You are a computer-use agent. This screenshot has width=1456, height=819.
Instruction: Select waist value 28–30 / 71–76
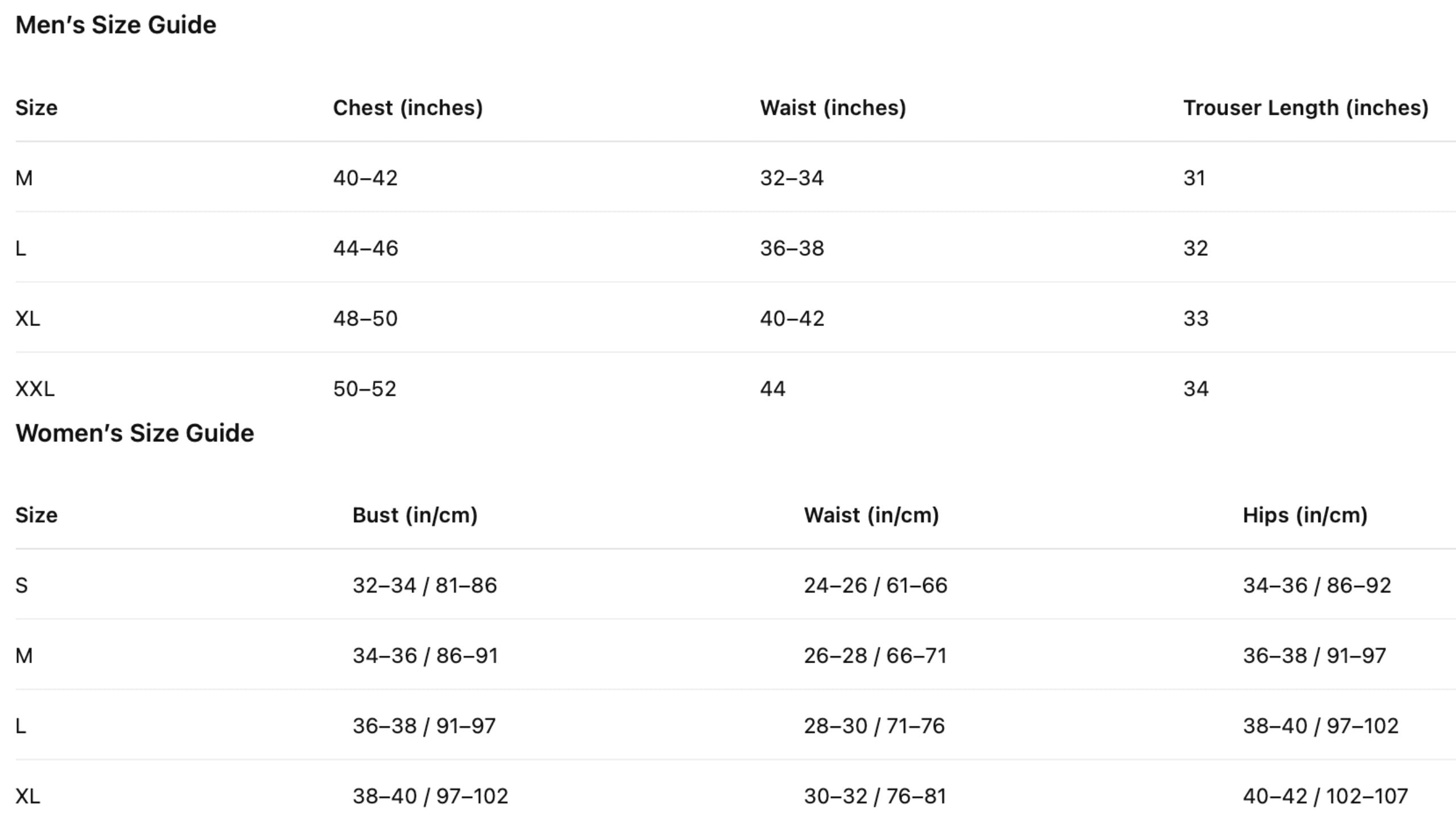point(874,726)
